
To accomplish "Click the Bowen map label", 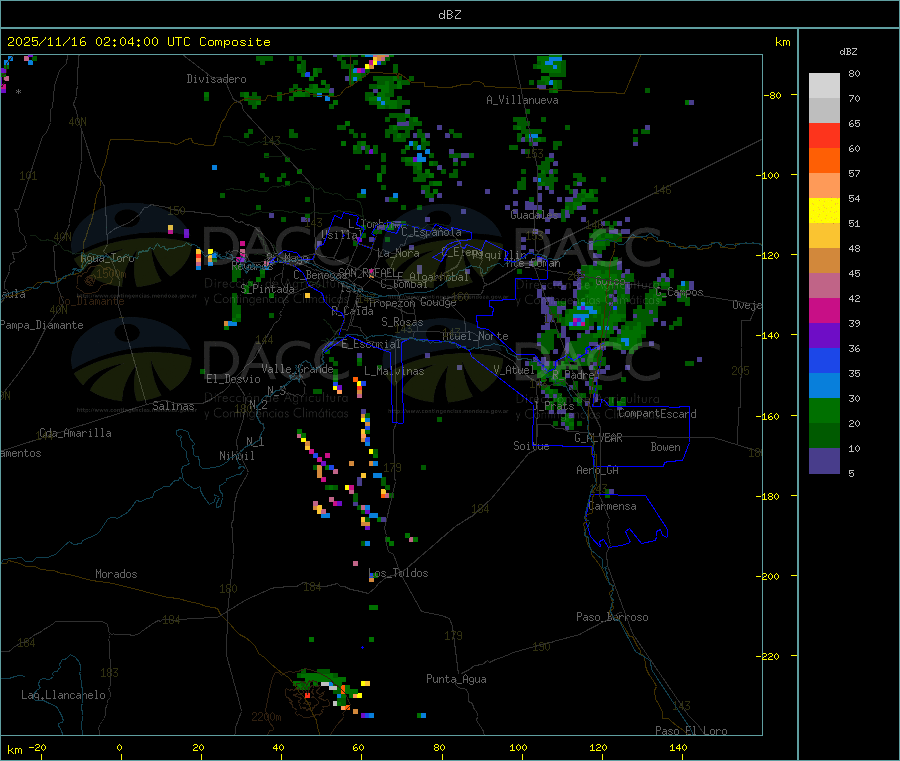I will pos(665,447).
